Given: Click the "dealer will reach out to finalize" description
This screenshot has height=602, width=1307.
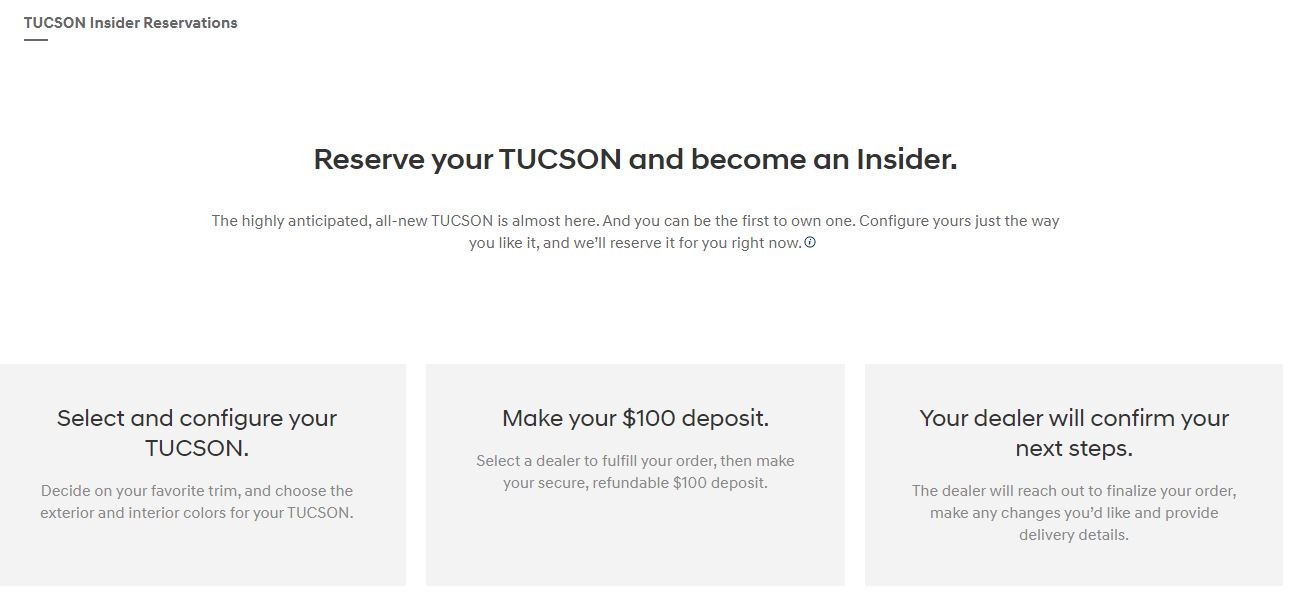Looking at the screenshot, I should tap(1074, 491).
